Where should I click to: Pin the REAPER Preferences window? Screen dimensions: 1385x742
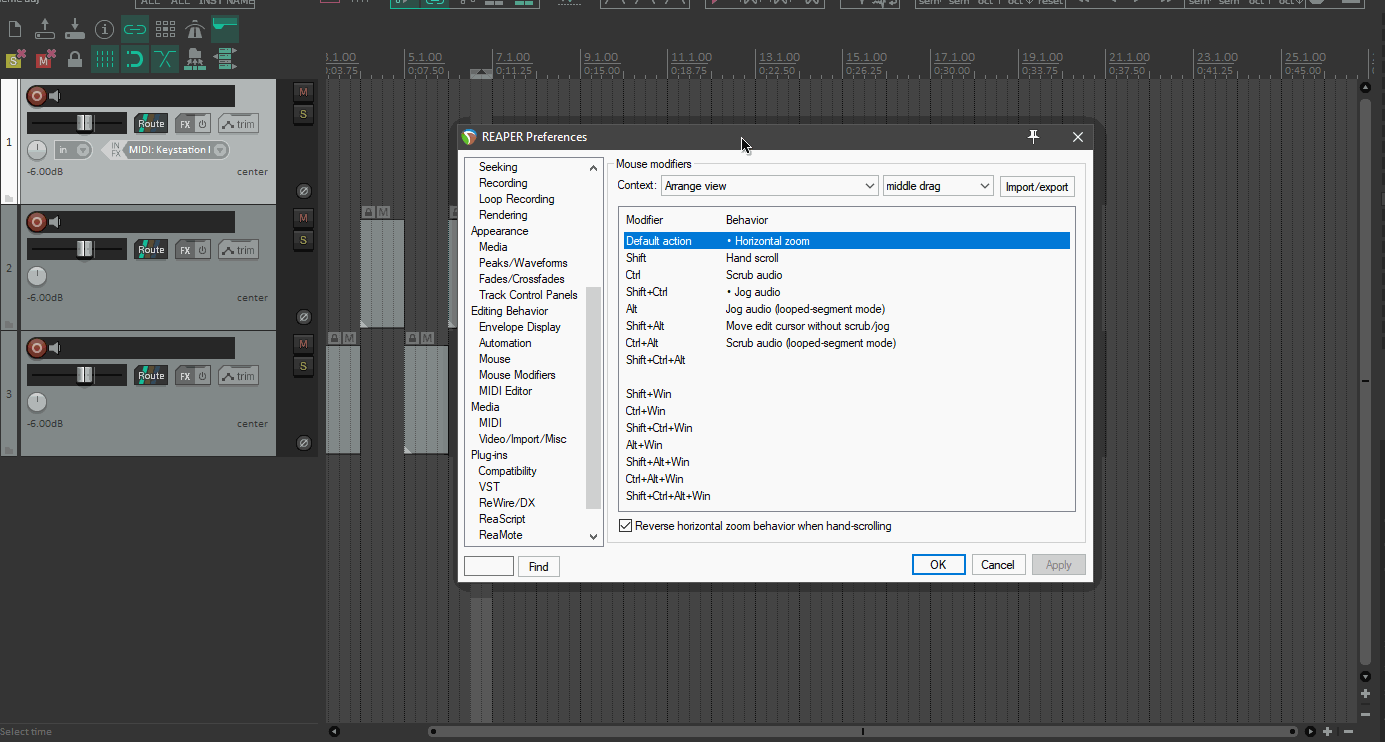(1034, 137)
